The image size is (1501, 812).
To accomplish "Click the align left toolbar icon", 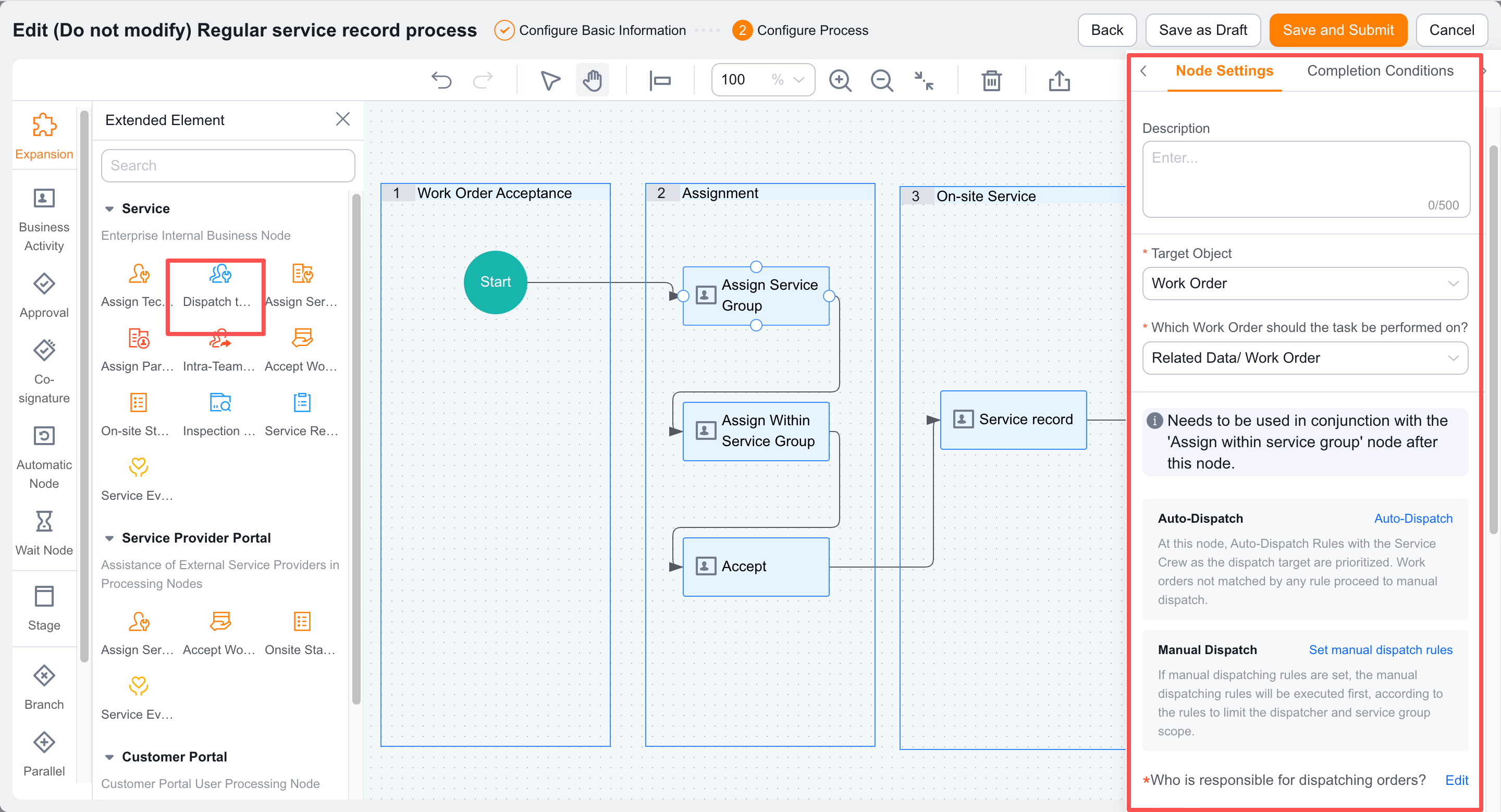I will (x=660, y=80).
